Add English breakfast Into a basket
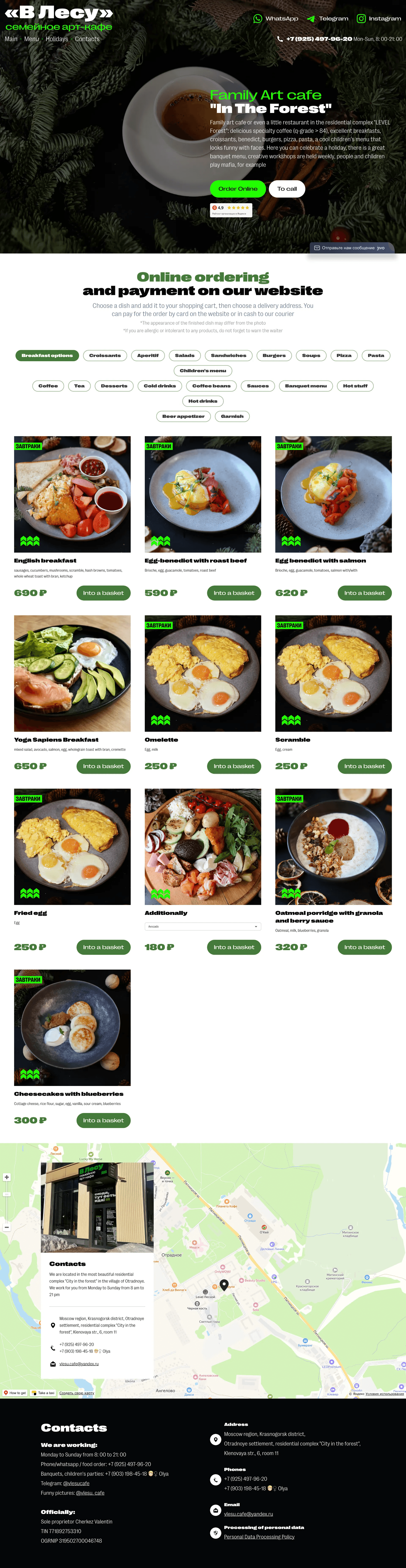 click(103, 593)
